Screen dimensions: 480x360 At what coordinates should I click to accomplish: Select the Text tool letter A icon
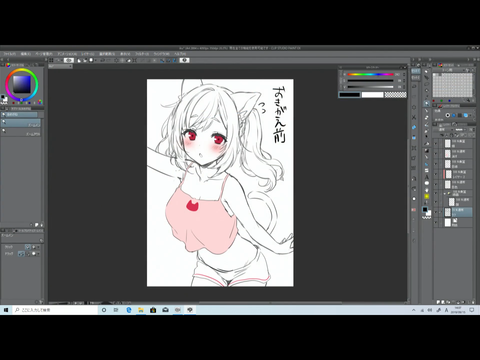coord(427,177)
